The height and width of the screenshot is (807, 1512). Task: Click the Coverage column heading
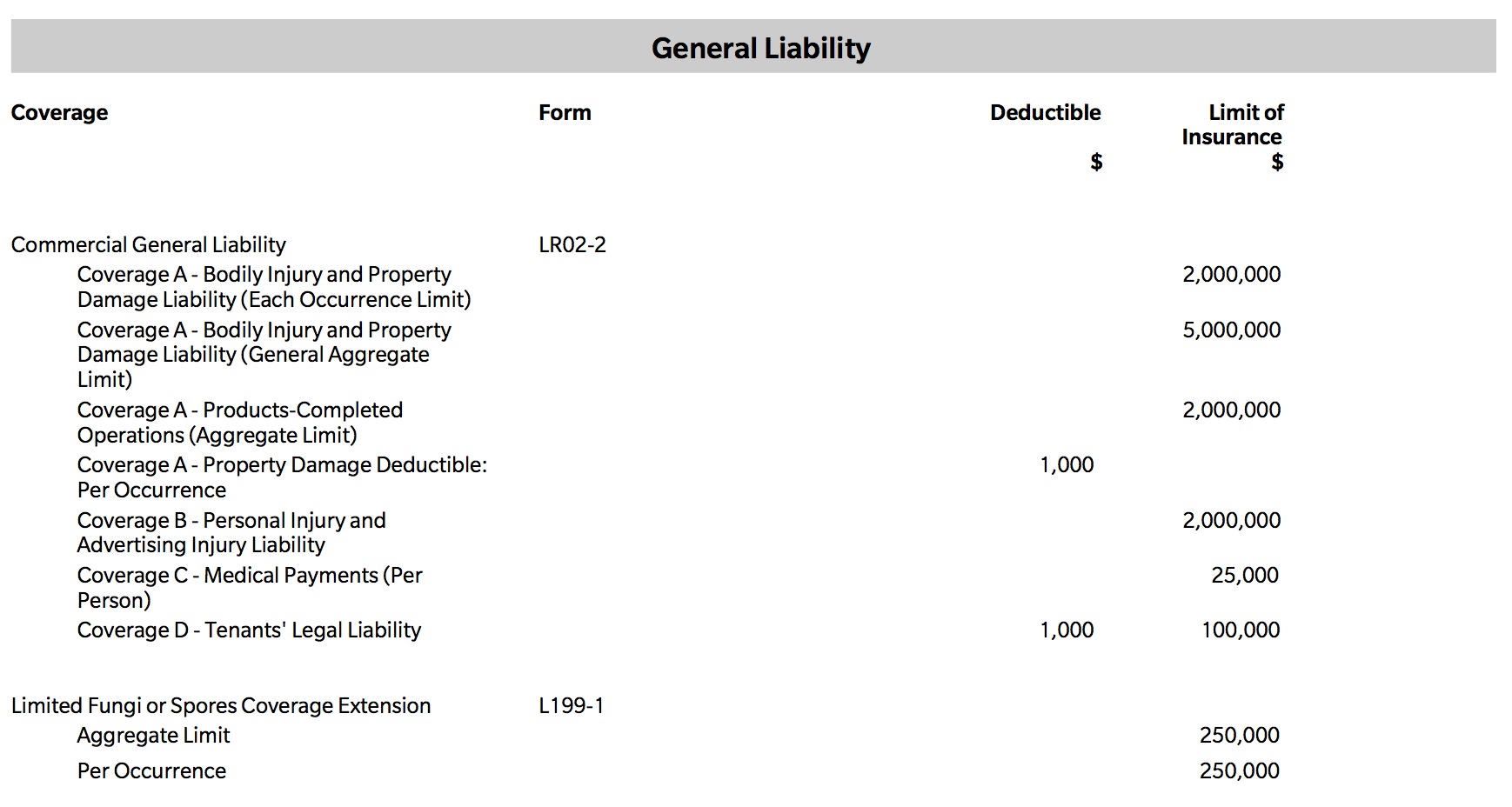(59, 113)
